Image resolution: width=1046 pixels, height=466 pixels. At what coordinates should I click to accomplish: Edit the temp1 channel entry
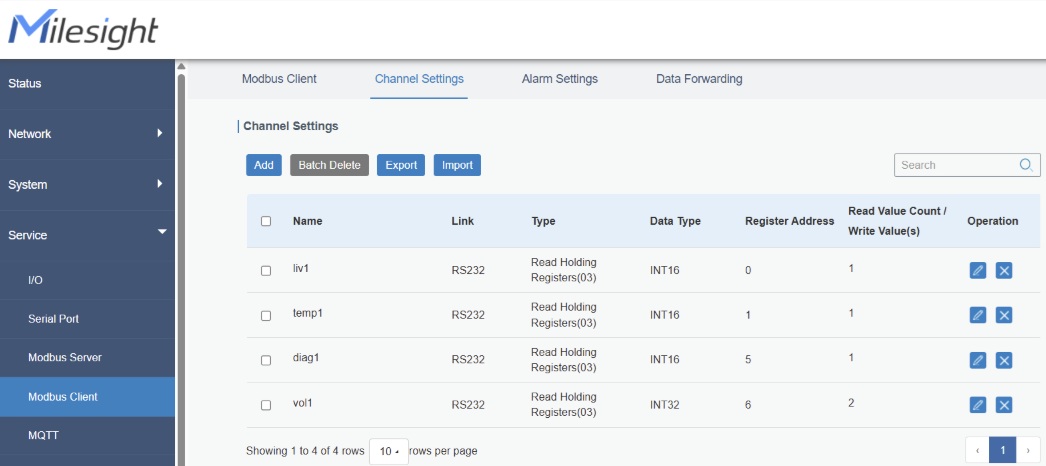coord(978,315)
